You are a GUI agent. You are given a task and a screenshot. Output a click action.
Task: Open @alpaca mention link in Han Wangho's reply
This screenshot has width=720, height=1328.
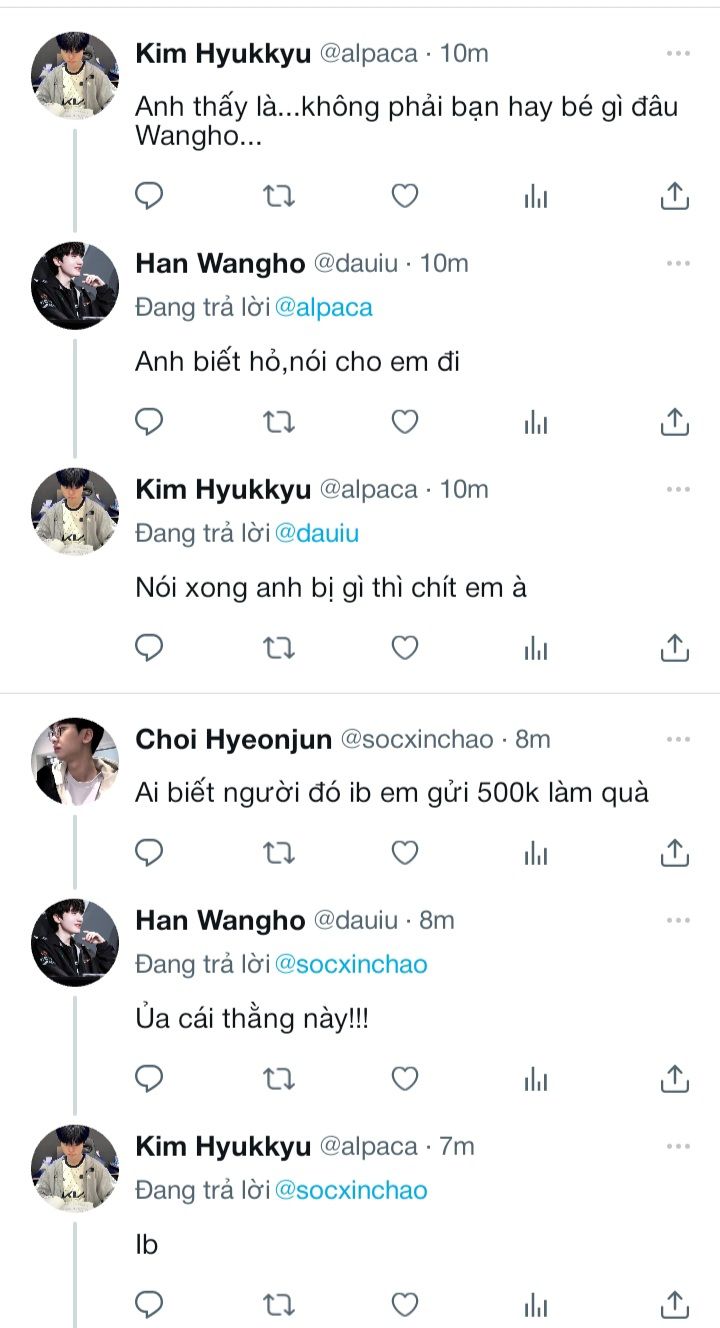pyautogui.click(x=324, y=307)
